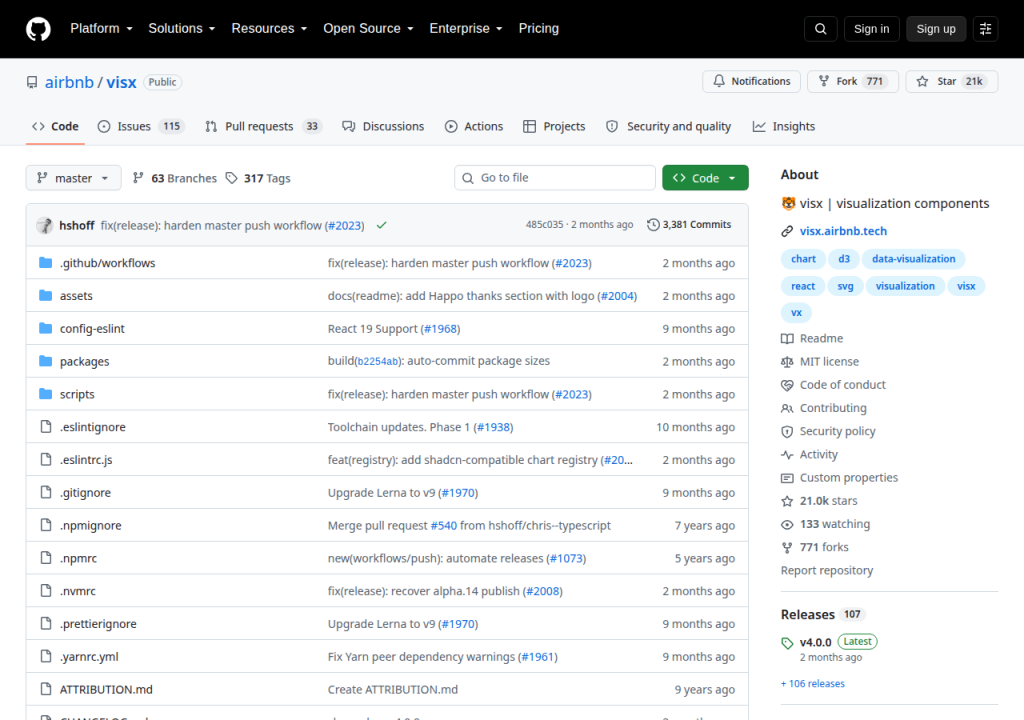Open the Security and quality tab
1024x720 pixels.
tap(669, 126)
